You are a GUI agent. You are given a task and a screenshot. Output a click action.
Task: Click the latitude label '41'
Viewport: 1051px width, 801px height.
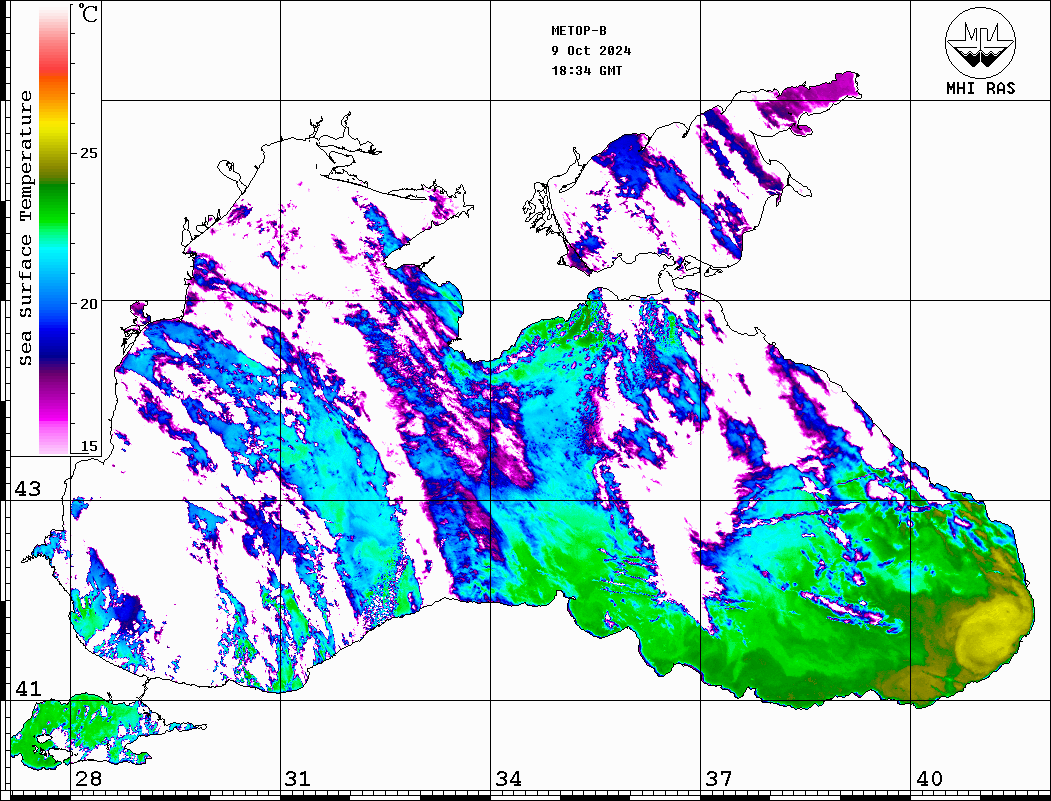pyautogui.click(x=28, y=688)
